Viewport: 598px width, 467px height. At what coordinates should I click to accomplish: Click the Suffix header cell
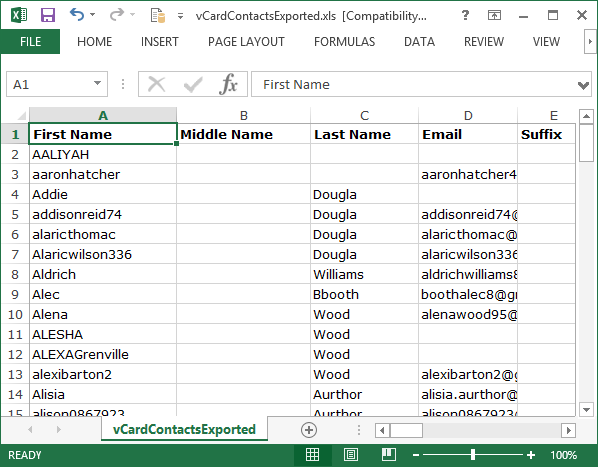pos(547,134)
